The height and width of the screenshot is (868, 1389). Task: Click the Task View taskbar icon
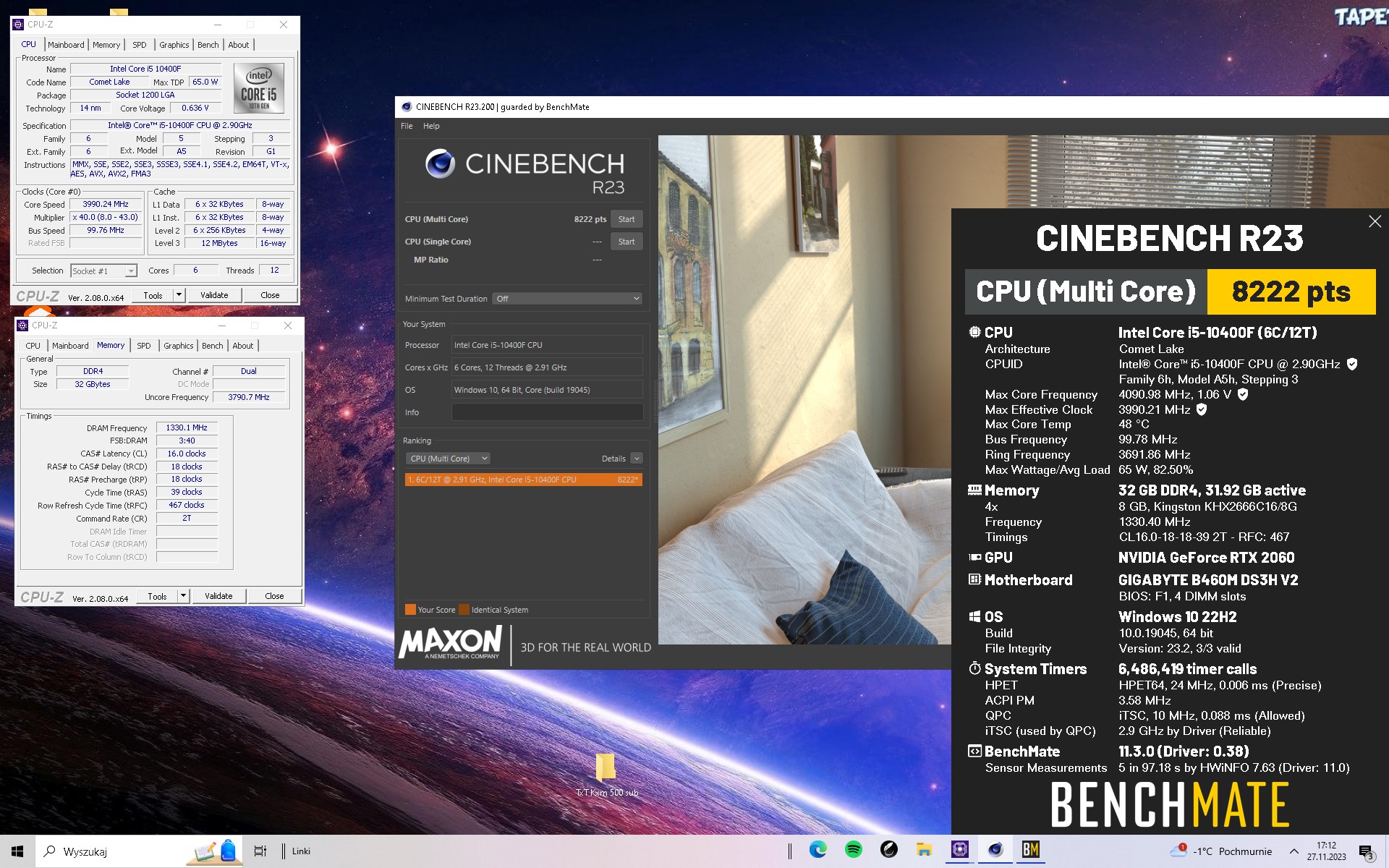pyautogui.click(x=260, y=851)
